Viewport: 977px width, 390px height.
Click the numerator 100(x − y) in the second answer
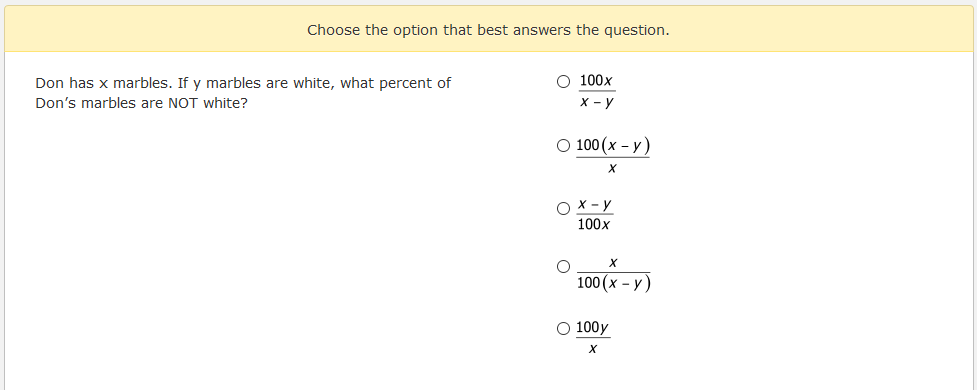[x=612, y=145]
